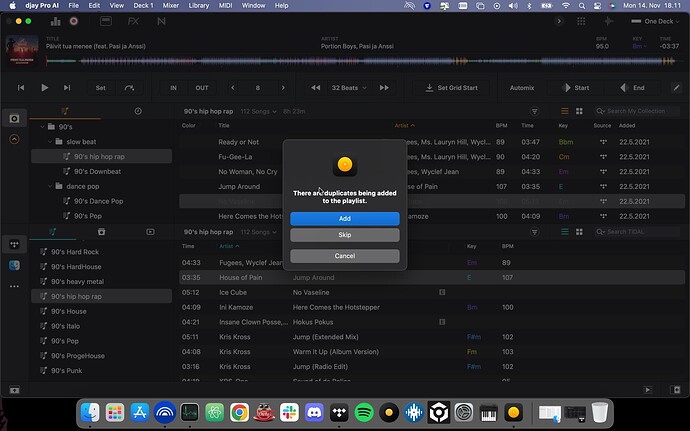Skip to previous track
The width and height of the screenshot is (690, 431).
pos(21,88)
